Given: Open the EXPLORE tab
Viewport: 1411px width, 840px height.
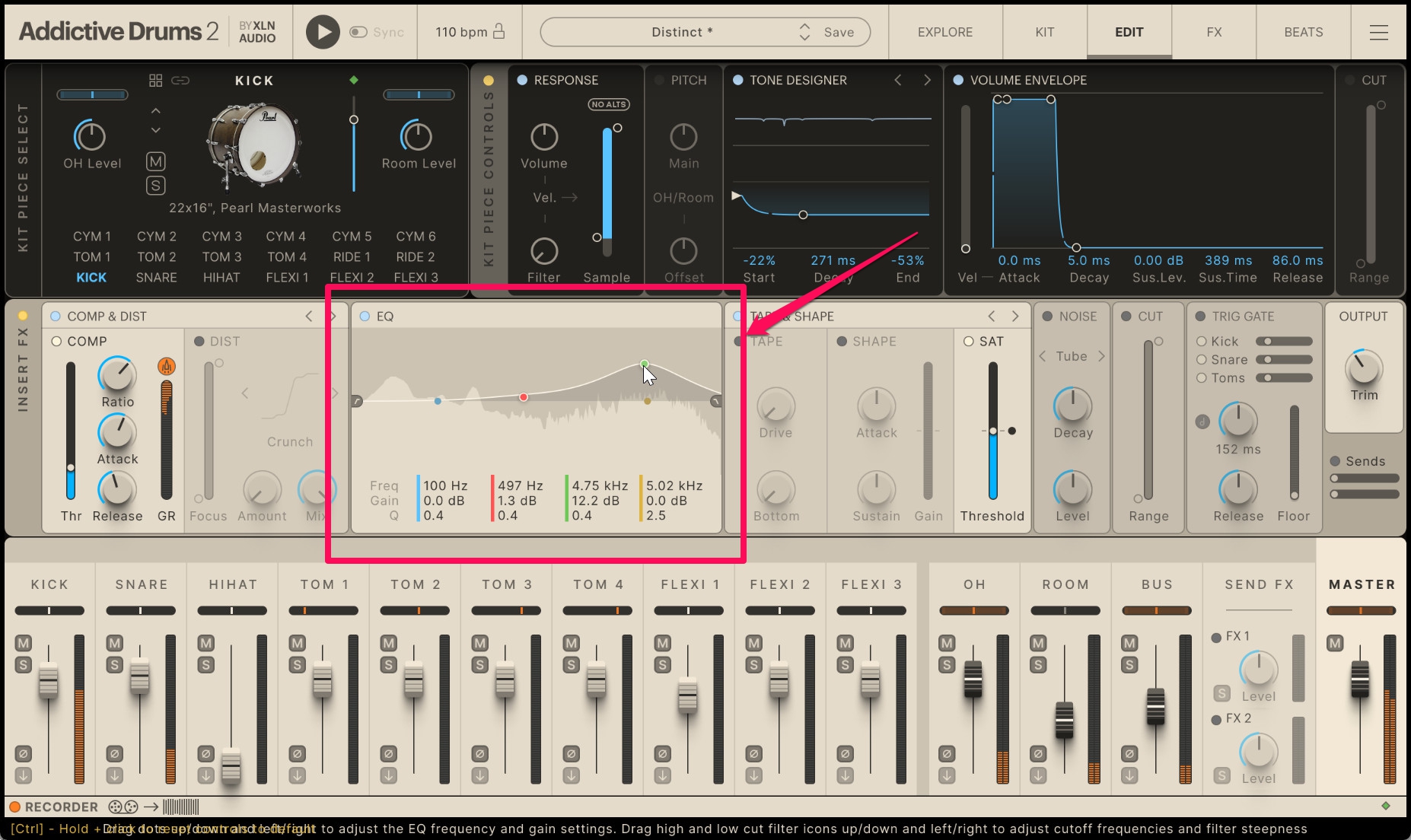Looking at the screenshot, I should pyautogui.click(x=945, y=32).
